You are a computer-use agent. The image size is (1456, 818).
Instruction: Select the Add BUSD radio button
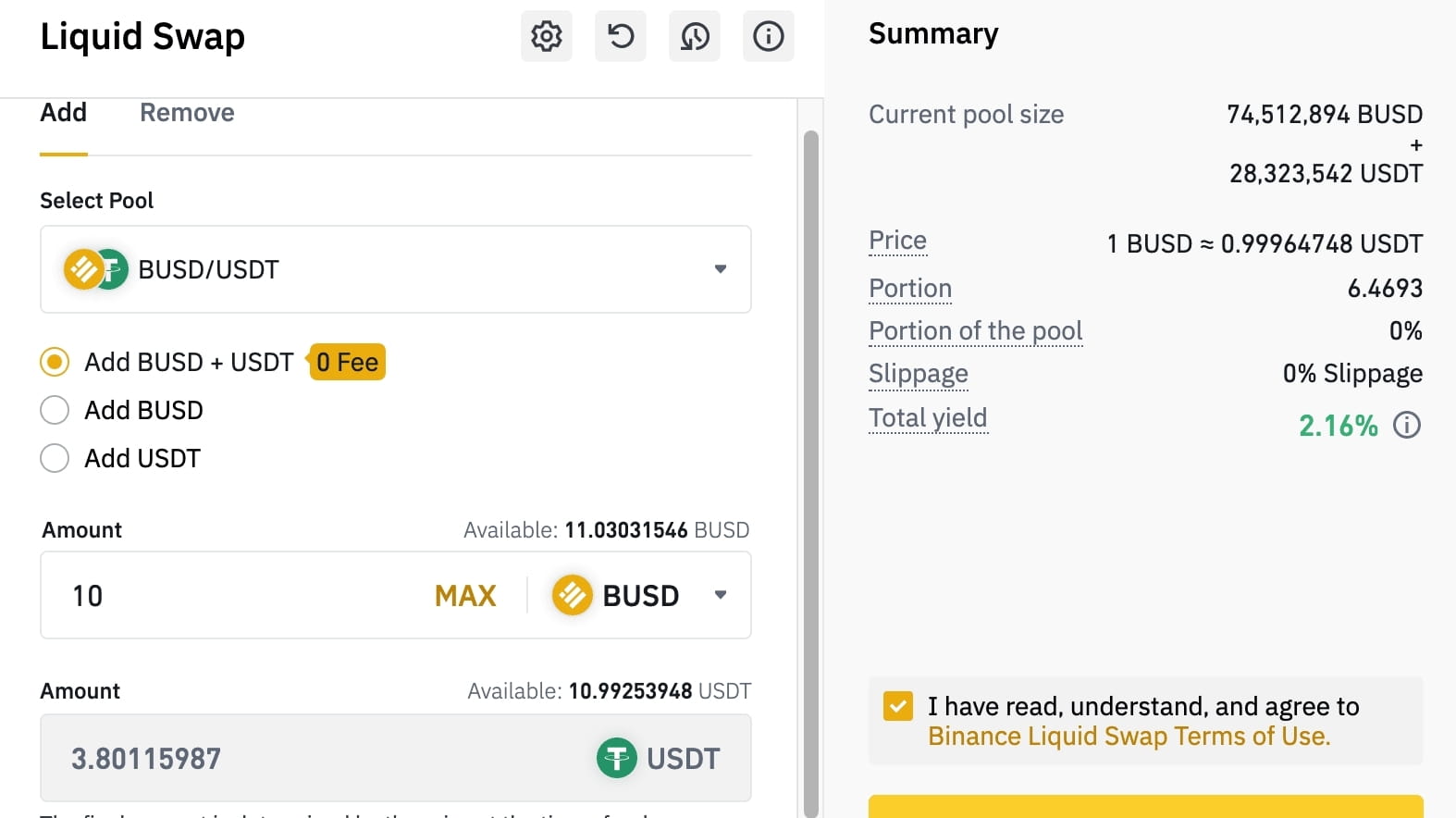point(55,410)
